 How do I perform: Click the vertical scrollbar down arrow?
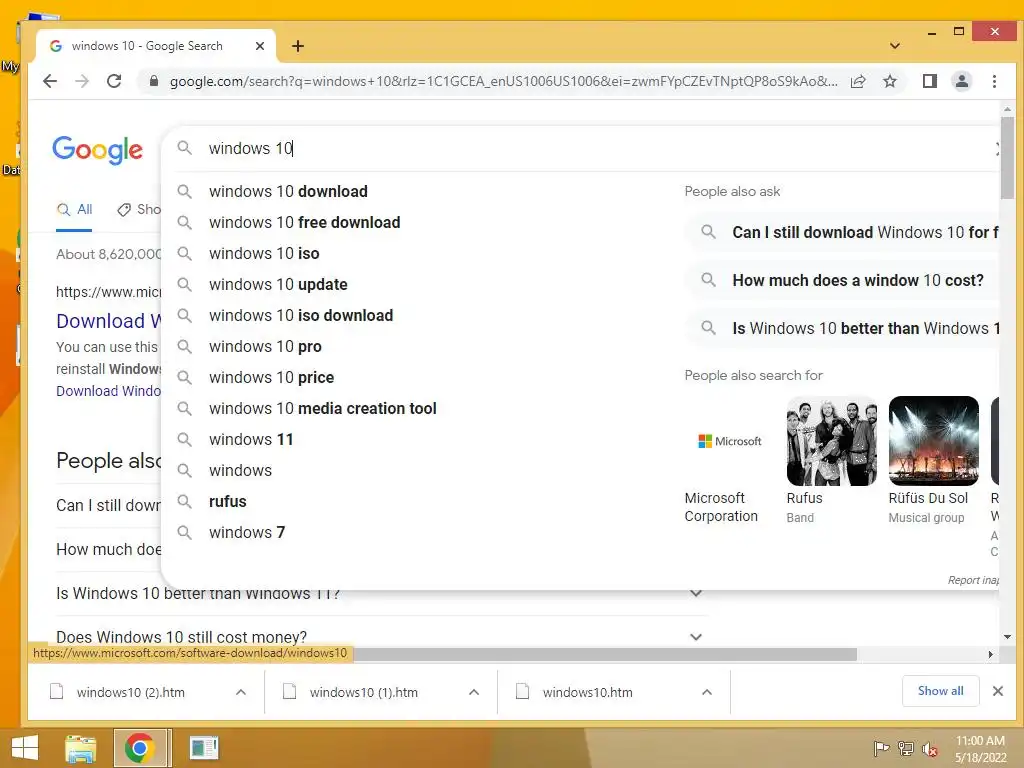tap(1007, 637)
